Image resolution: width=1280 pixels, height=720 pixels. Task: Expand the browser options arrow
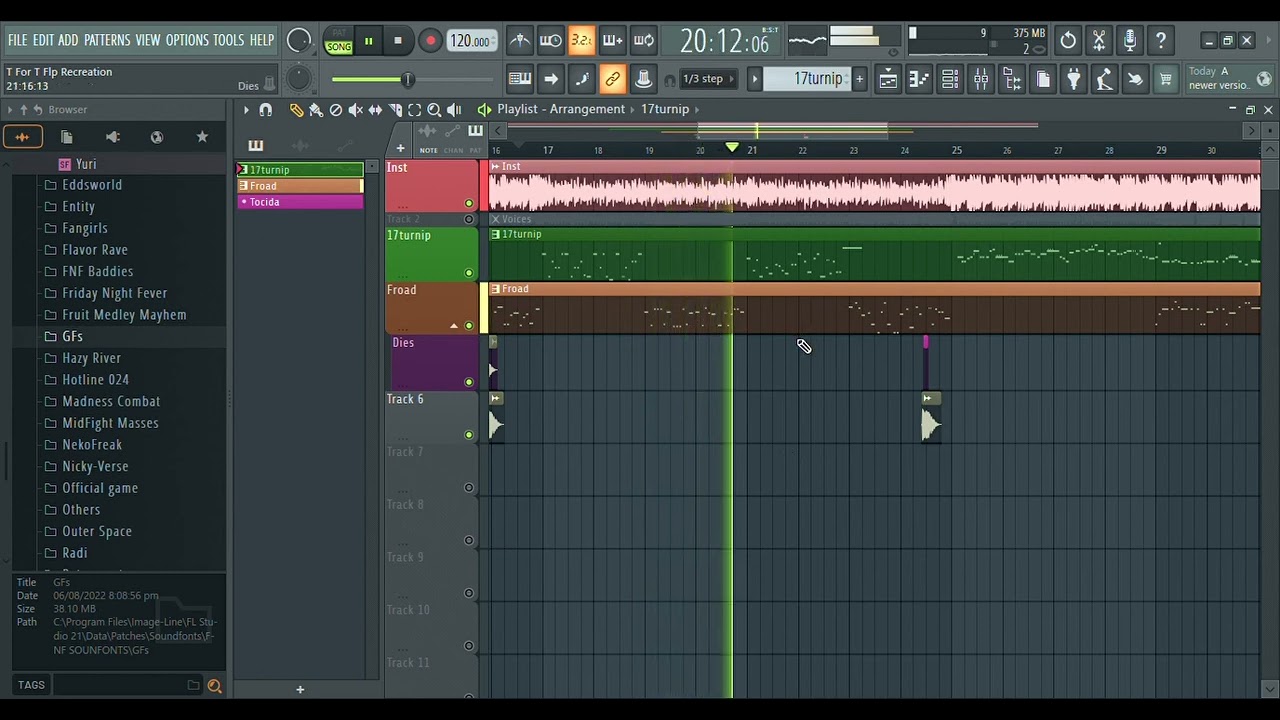click(x=10, y=110)
